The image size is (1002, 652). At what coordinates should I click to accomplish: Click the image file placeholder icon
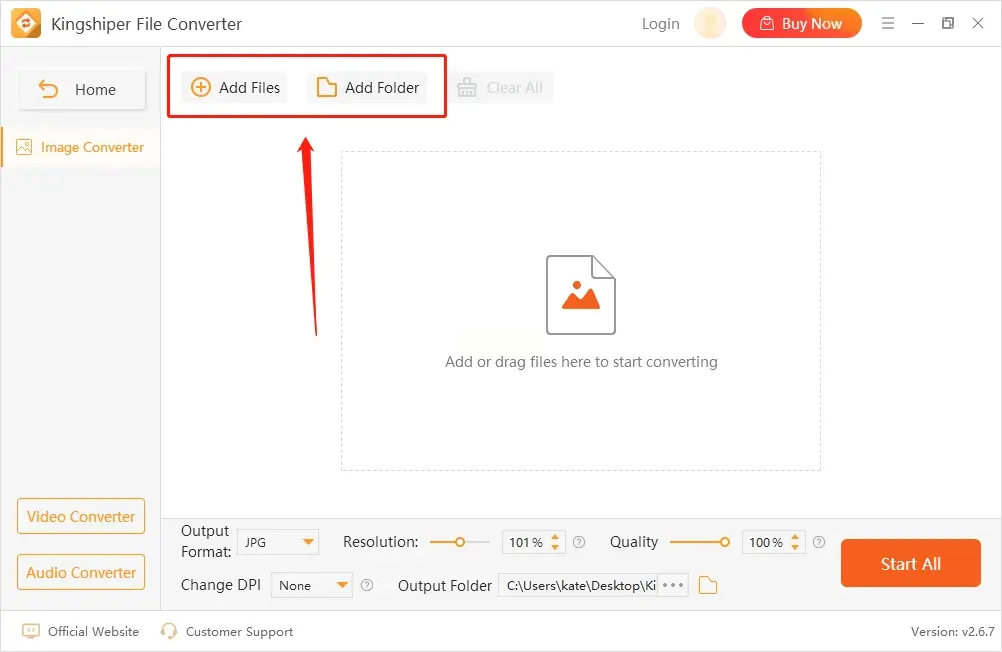pyautogui.click(x=580, y=295)
